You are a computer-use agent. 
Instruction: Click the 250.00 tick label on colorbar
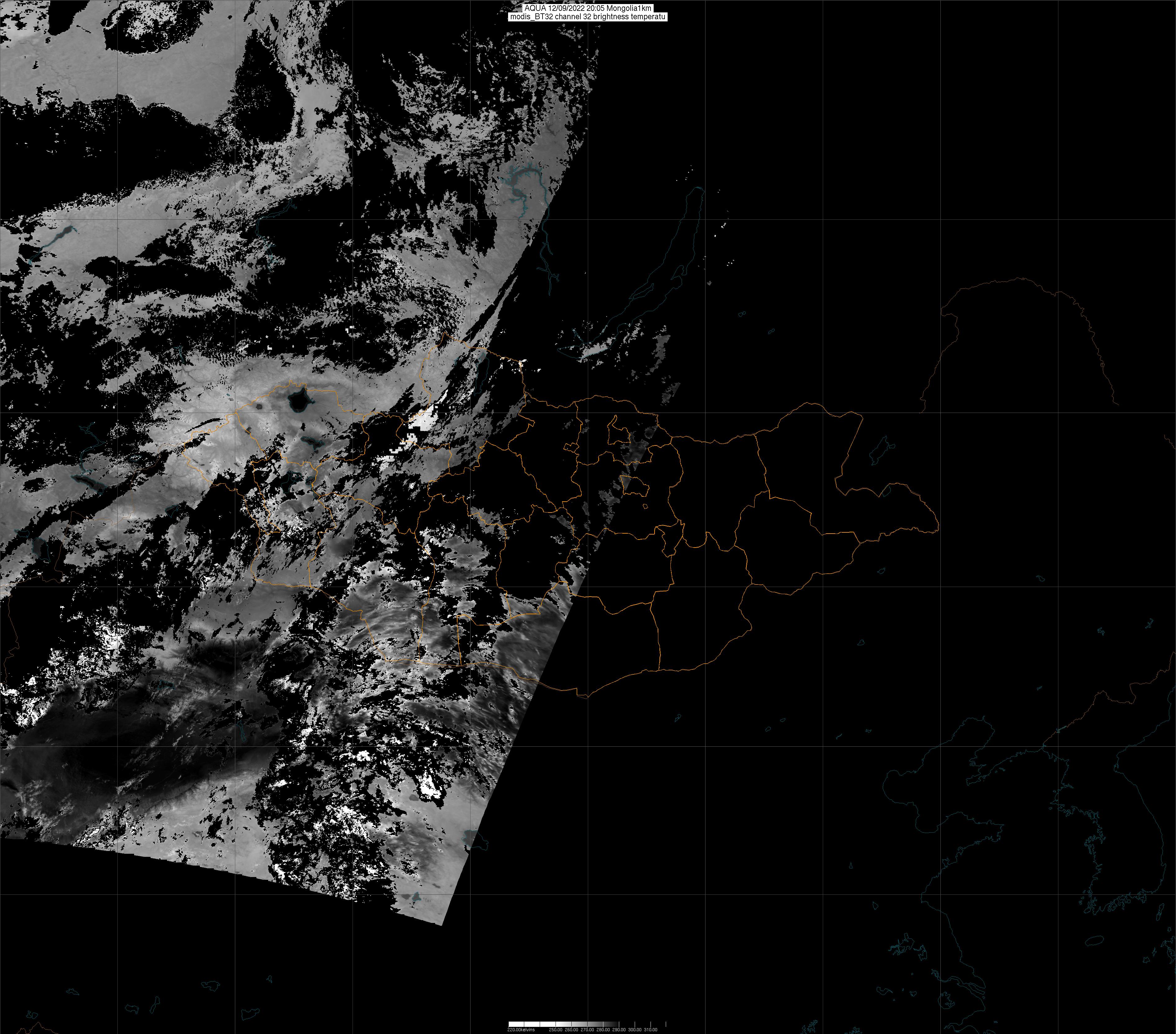[556, 1029]
